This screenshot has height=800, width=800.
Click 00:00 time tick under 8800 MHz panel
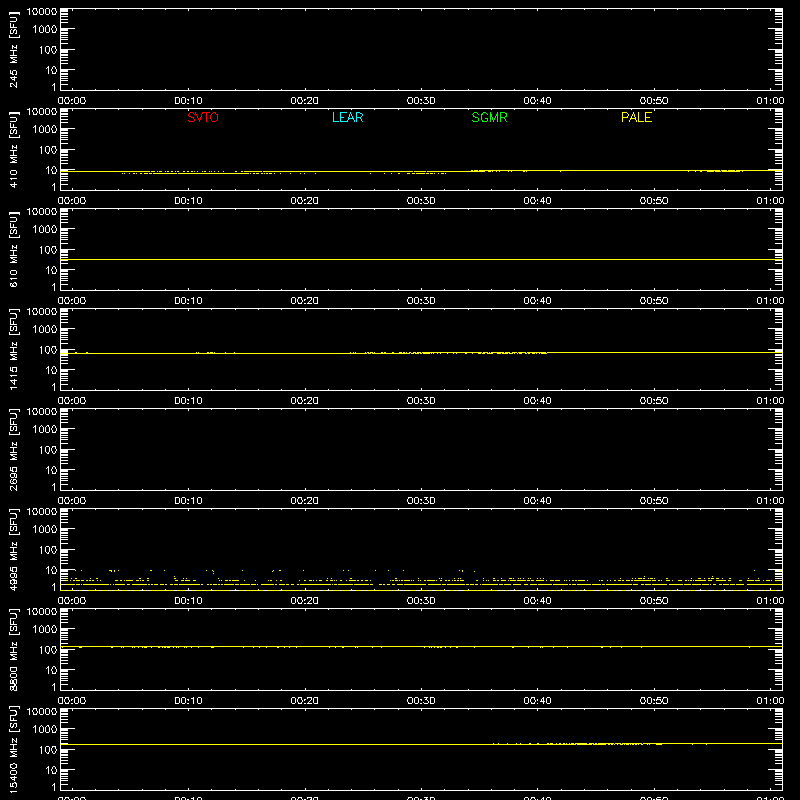pos(72,701)
